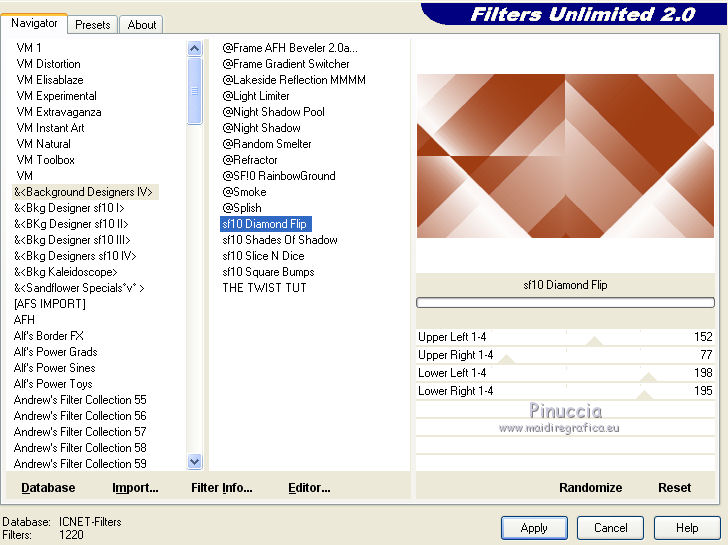The height and width of the screenshot is (545, 728).
Task: Open Filter Info...
Action: 221,487
